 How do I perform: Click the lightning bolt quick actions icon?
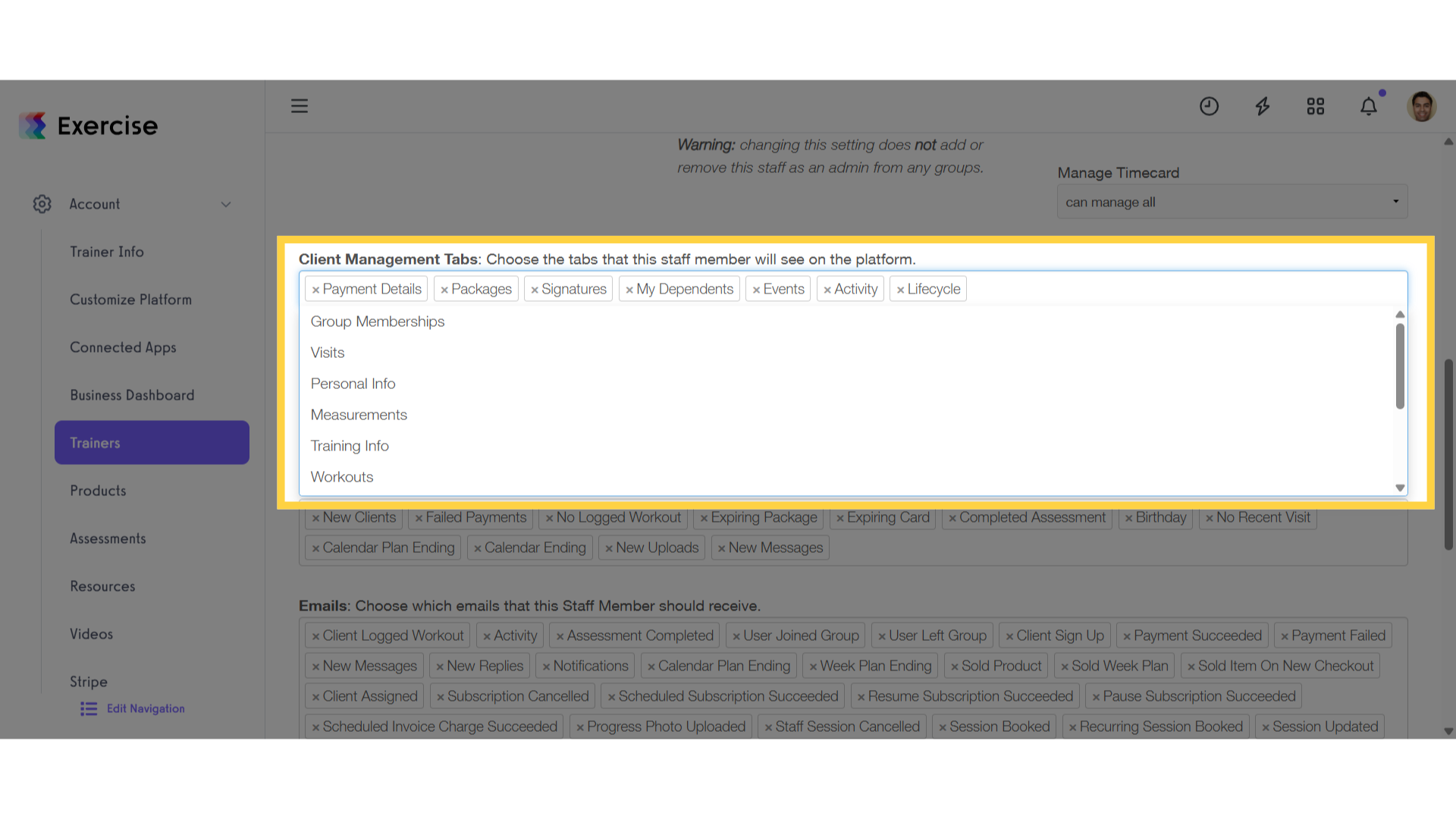[1263, 106]
